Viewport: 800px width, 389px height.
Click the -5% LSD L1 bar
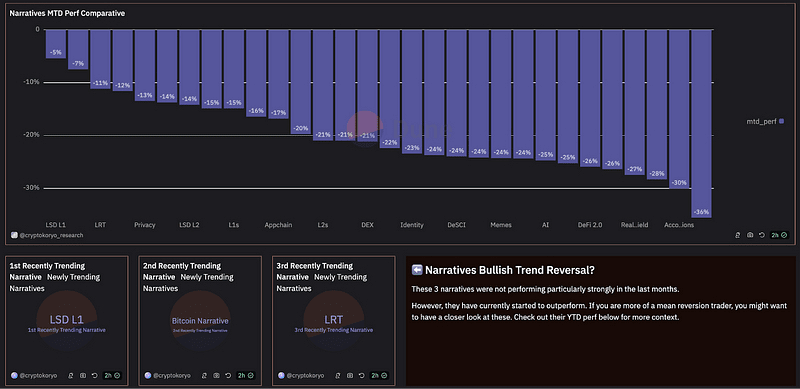(56, 44)
